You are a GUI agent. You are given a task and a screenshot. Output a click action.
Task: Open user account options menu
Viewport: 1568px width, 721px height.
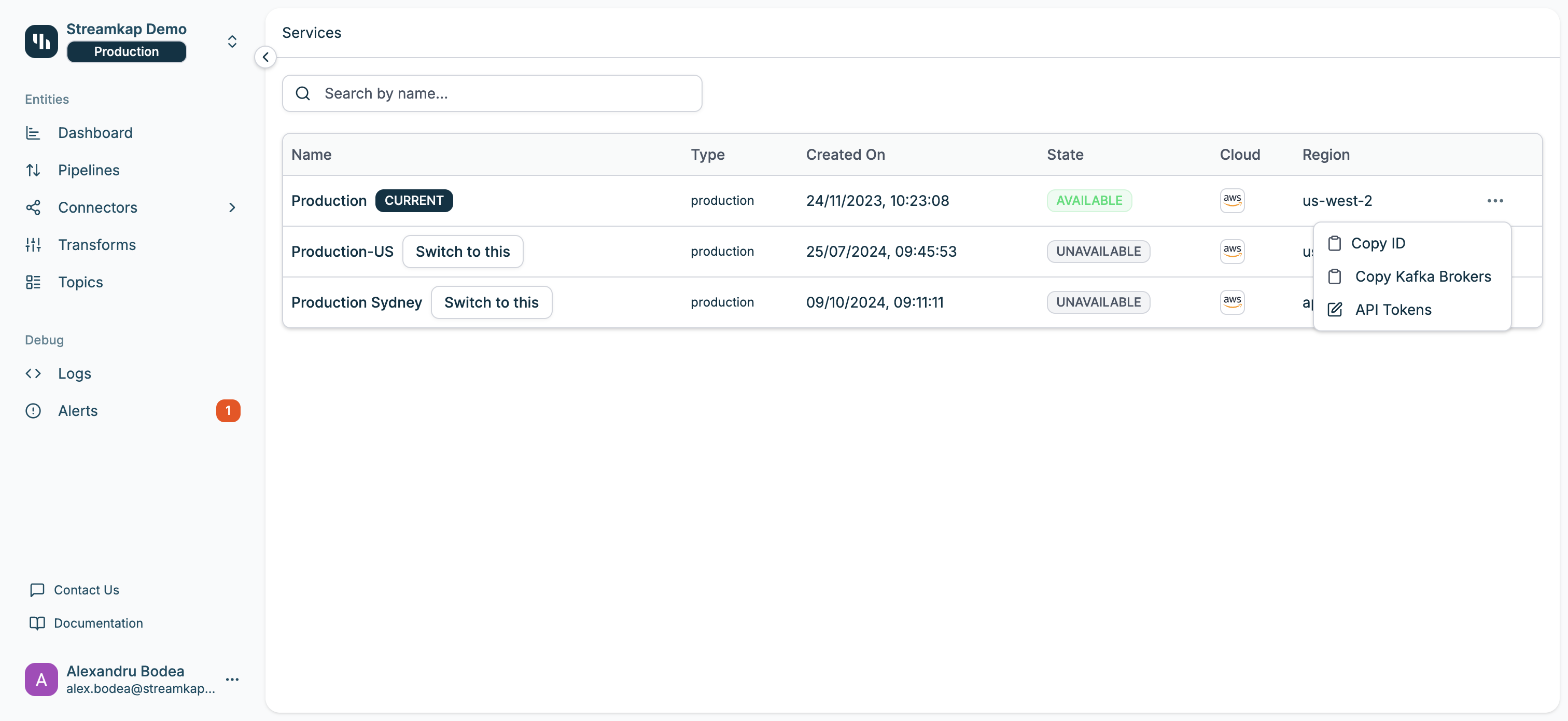pyautogui.click(x=232, y=679)
